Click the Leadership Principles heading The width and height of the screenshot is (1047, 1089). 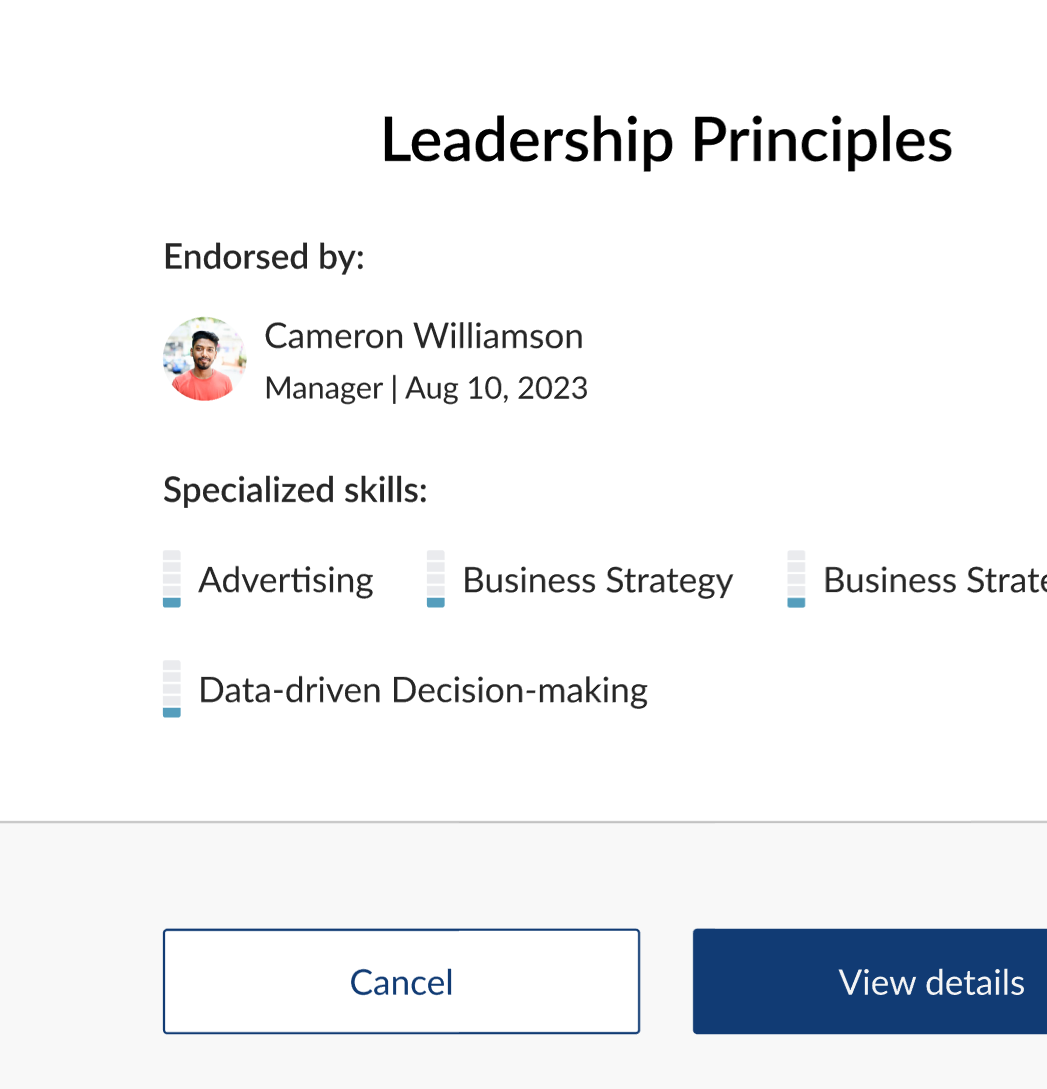click(667, 141)
